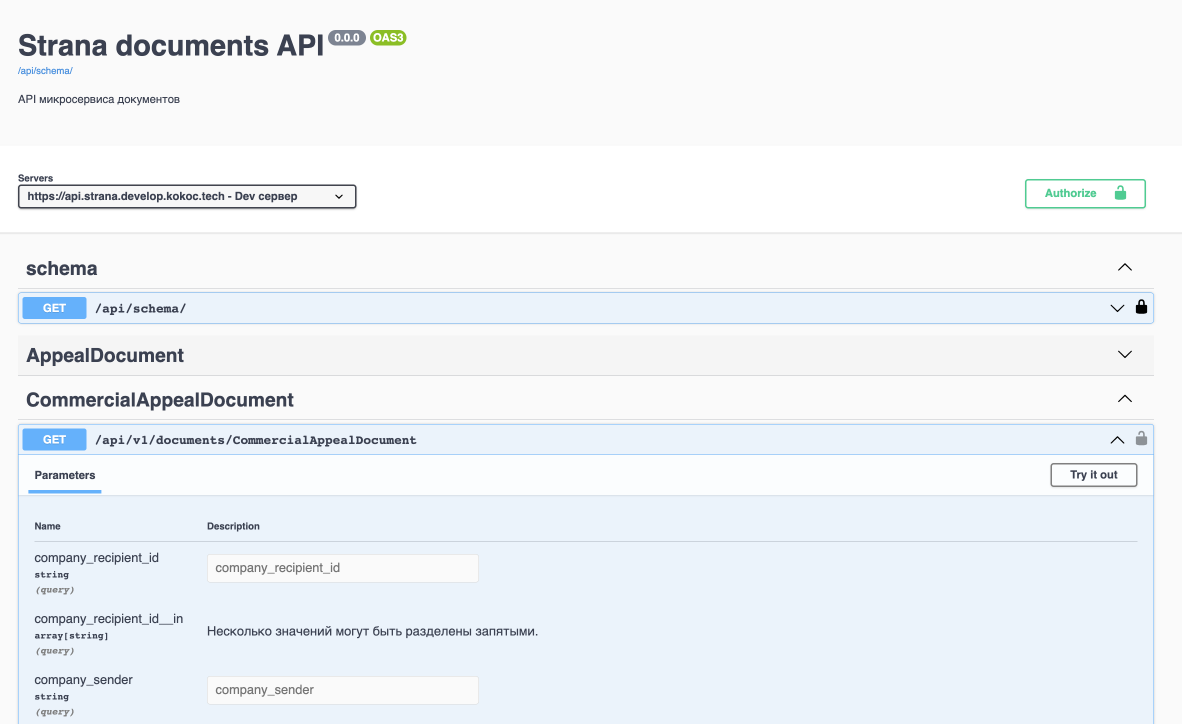Click the 0.0.0 version badge
This screenshot has width=1182, height=724.
(347, 38)
